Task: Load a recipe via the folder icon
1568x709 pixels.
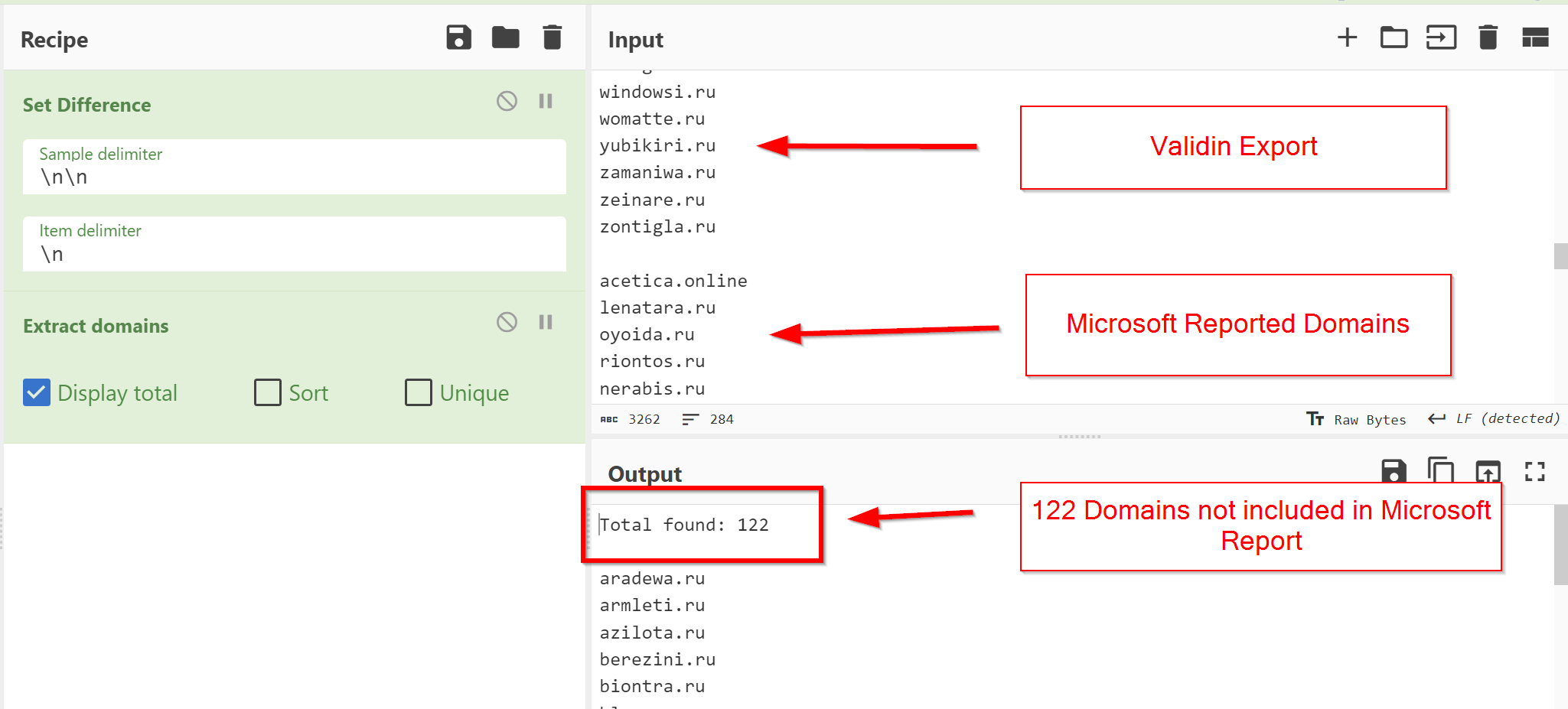Action: [505, 37]
